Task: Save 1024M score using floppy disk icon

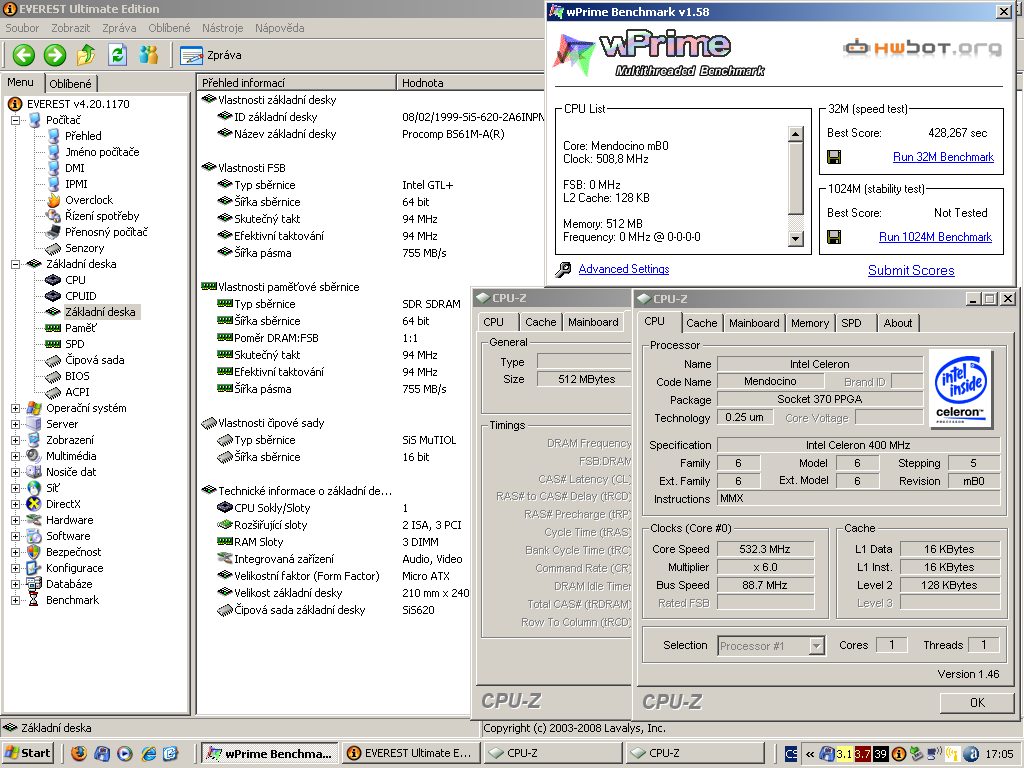Action: point(834,237)
